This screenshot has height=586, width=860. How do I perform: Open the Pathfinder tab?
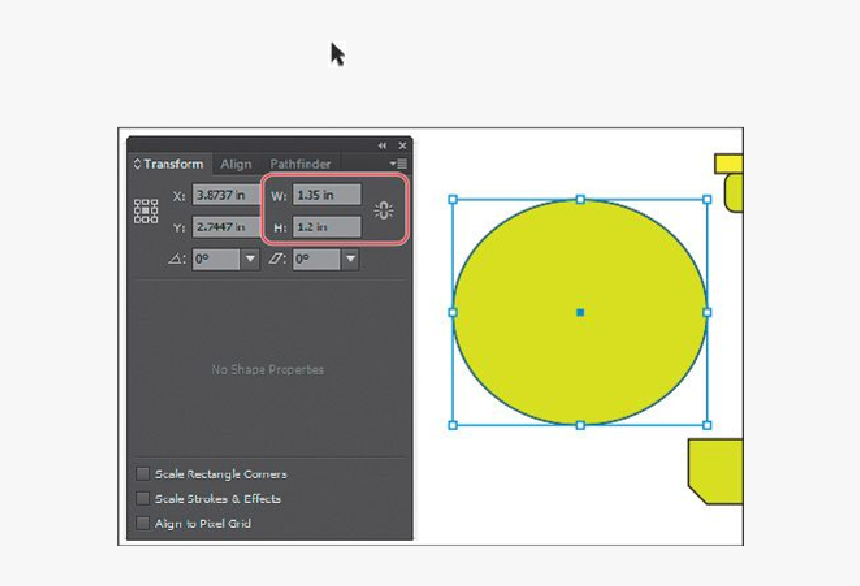tap(301, 164)
